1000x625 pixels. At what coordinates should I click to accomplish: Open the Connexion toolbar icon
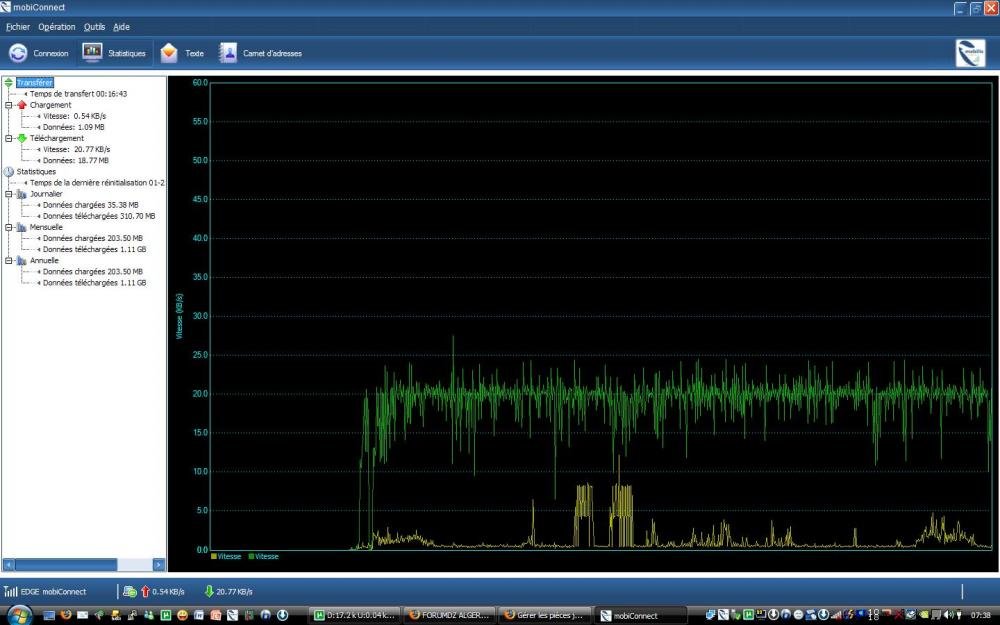(x=18, y=53)
